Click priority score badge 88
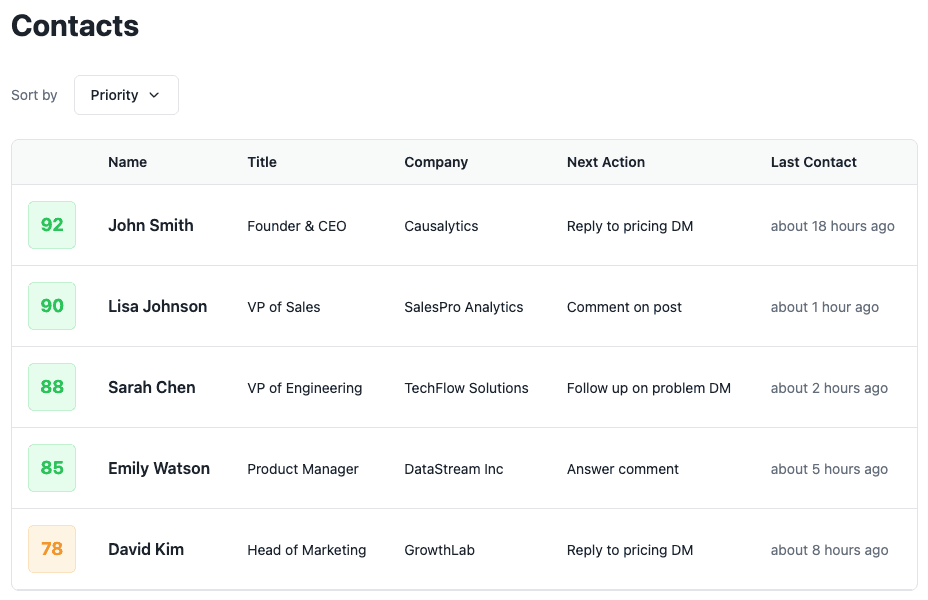The width and height of the screenshot is (928, 600). [52, 387]
